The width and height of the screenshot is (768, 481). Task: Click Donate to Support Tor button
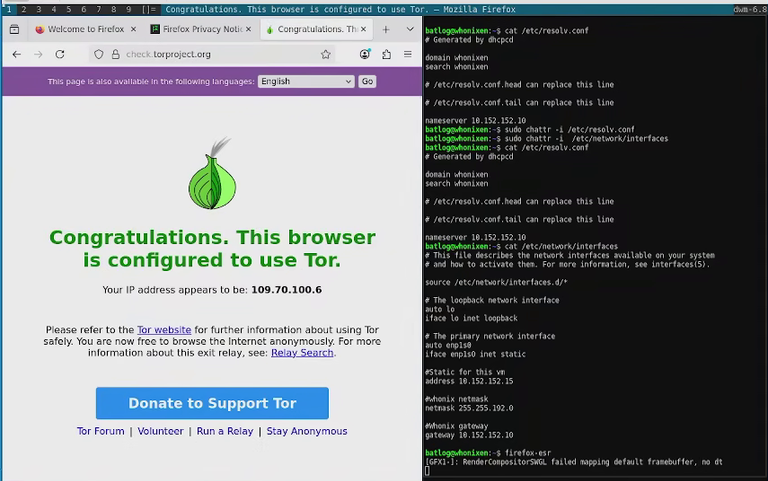[212, 403]
